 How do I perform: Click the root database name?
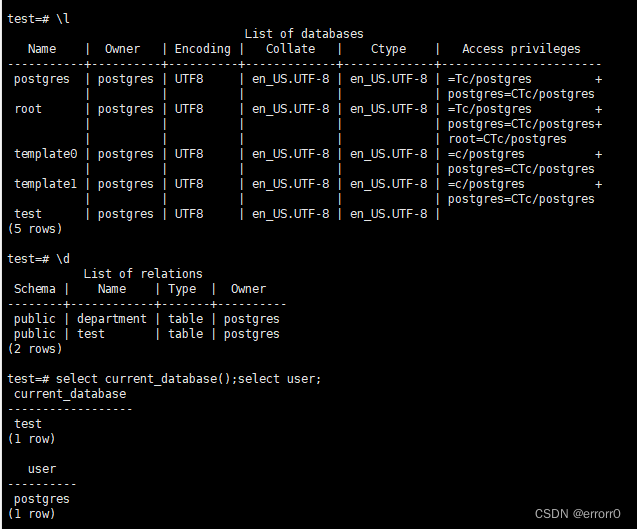[x=28, y=109]
